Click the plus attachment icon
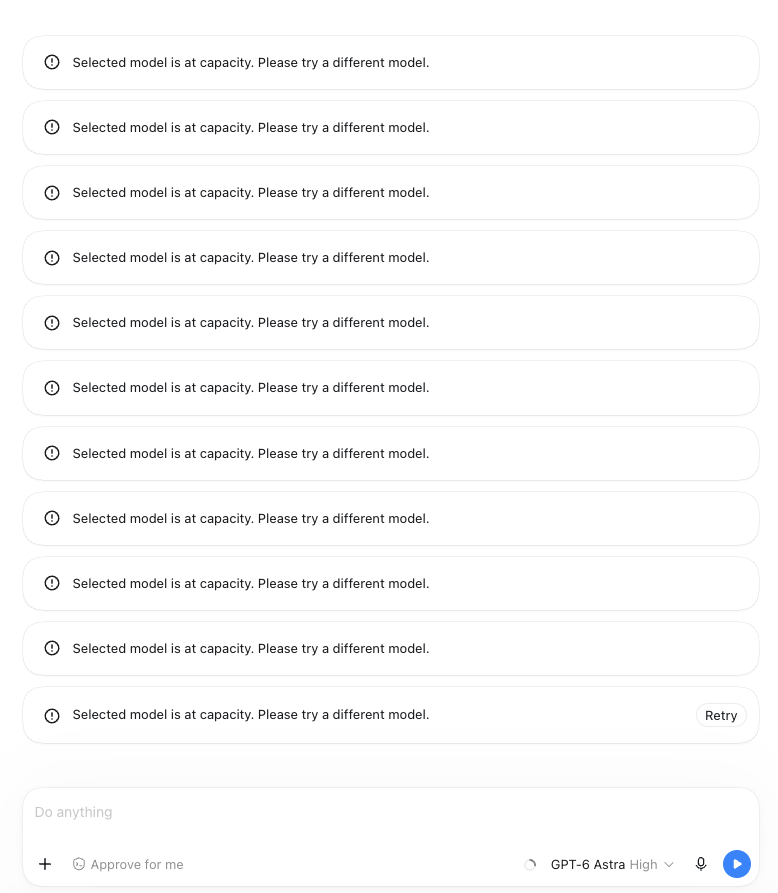 [45, 864]
